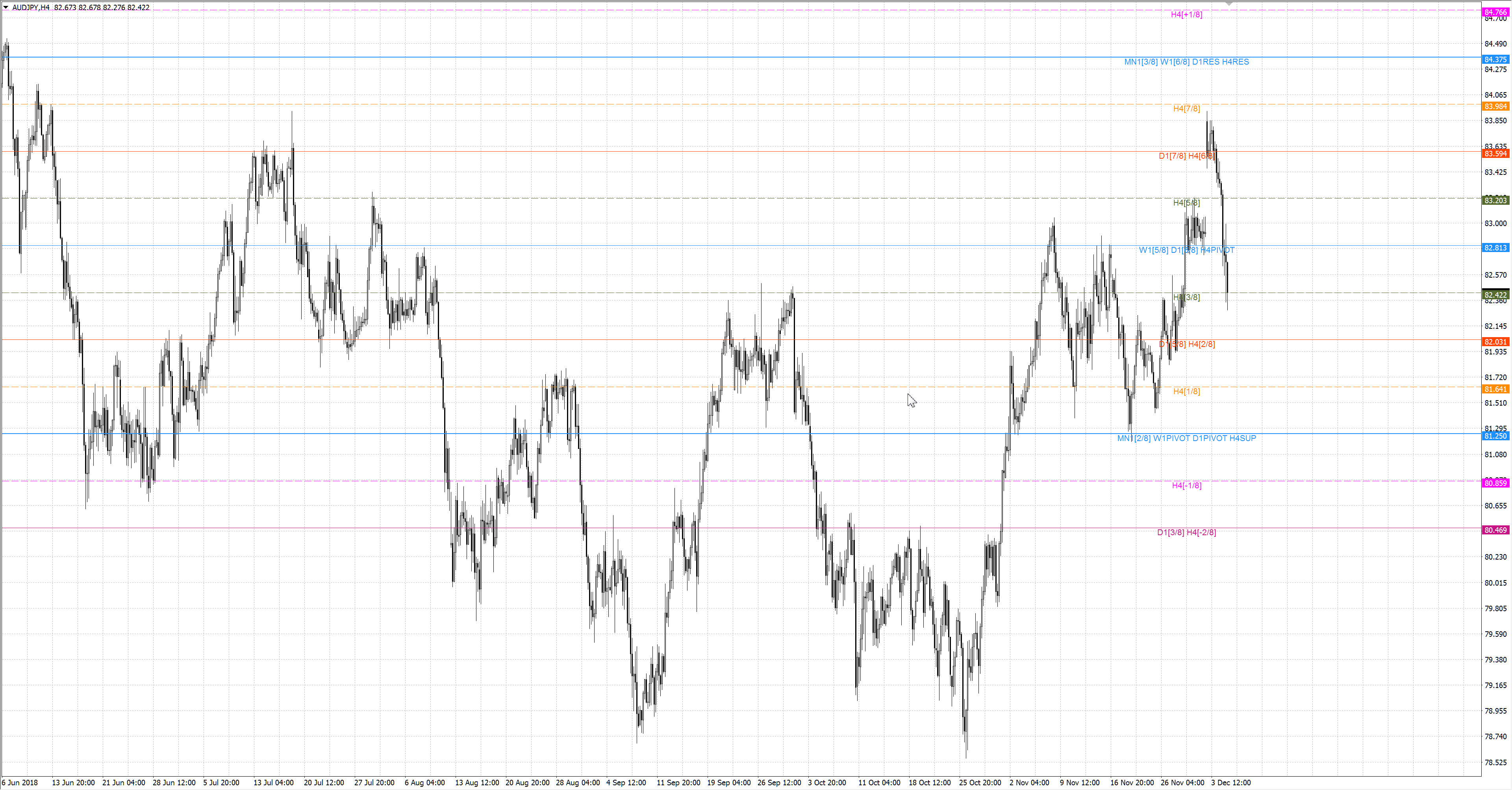Select the MN1[3/8] W1[6/8] D1RES H4RES label
The width and height of the screenshot is (1512, 790).
1186,61
